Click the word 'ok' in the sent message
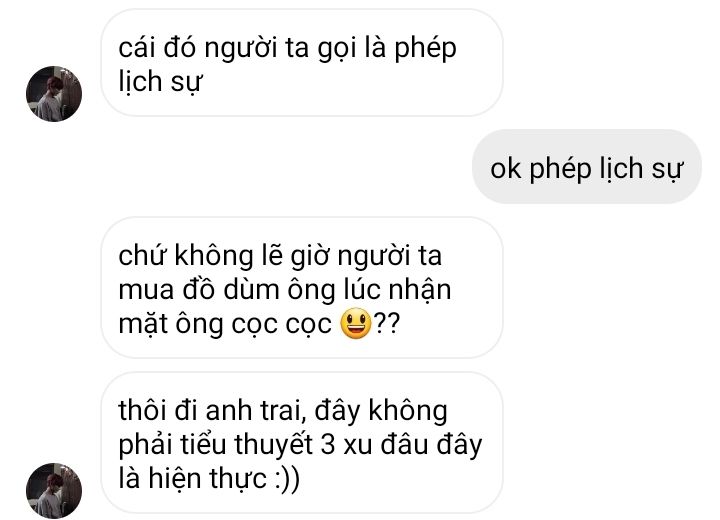 pos(506,169)
